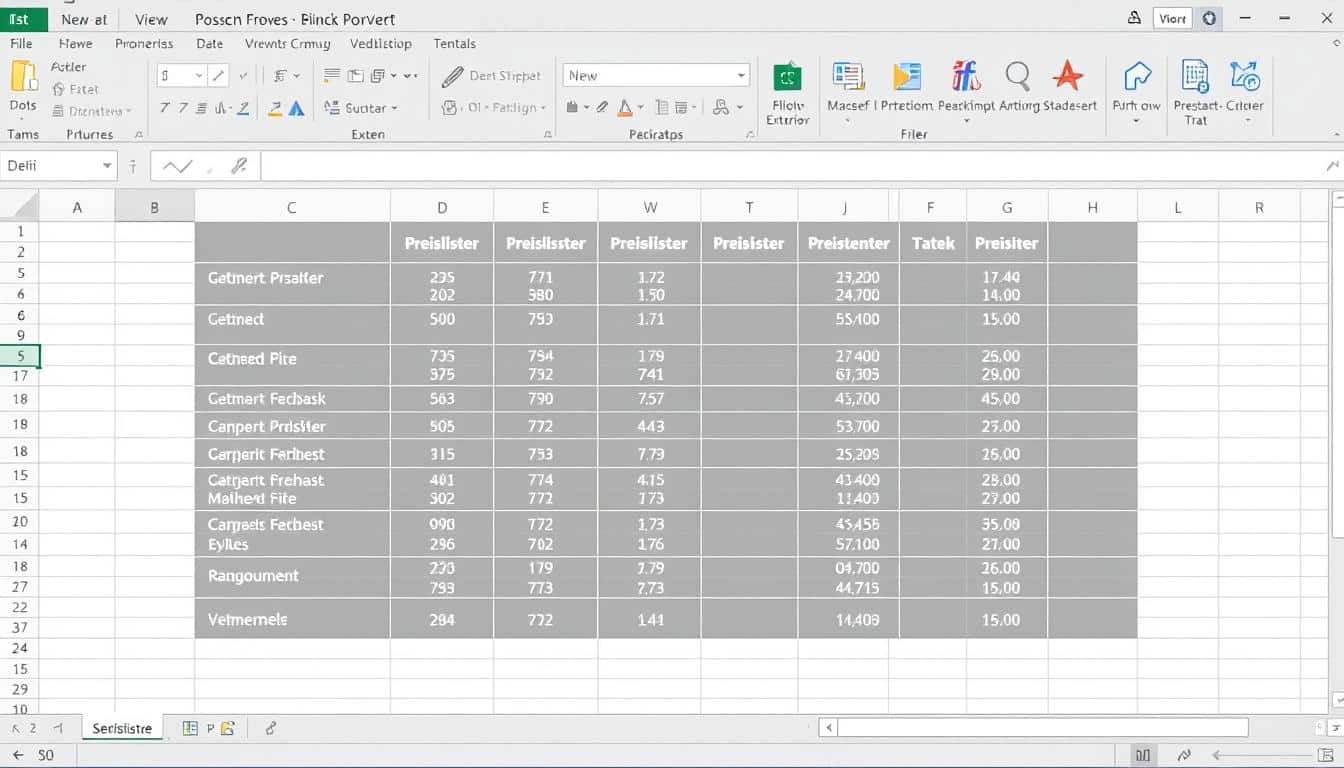Click the horizontal scrollbar track
This screenshot has width=1344, height=768.
click(x=1043, y=728)
